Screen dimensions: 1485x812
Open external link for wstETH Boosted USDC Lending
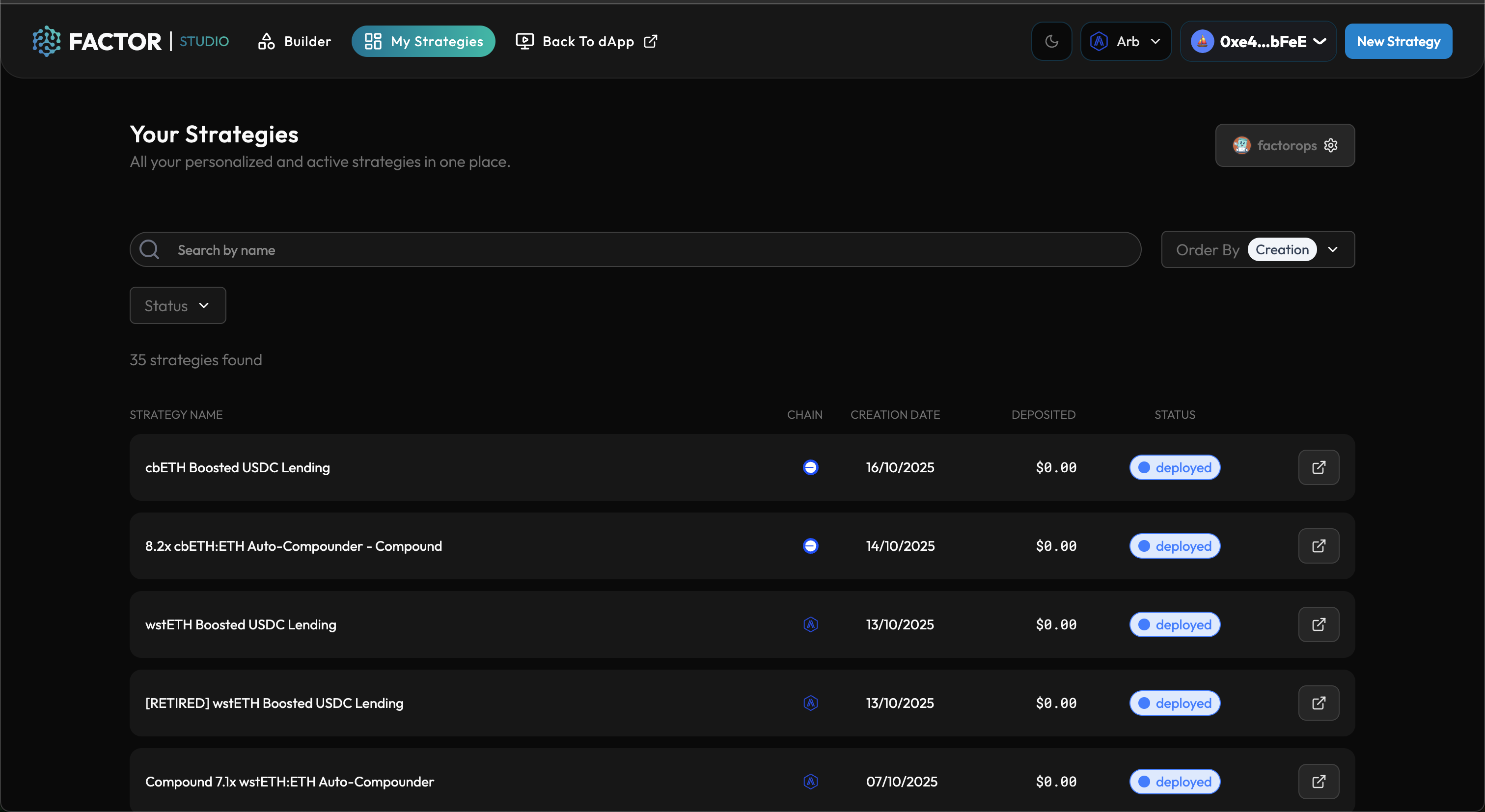click(x=1318, y=624)
